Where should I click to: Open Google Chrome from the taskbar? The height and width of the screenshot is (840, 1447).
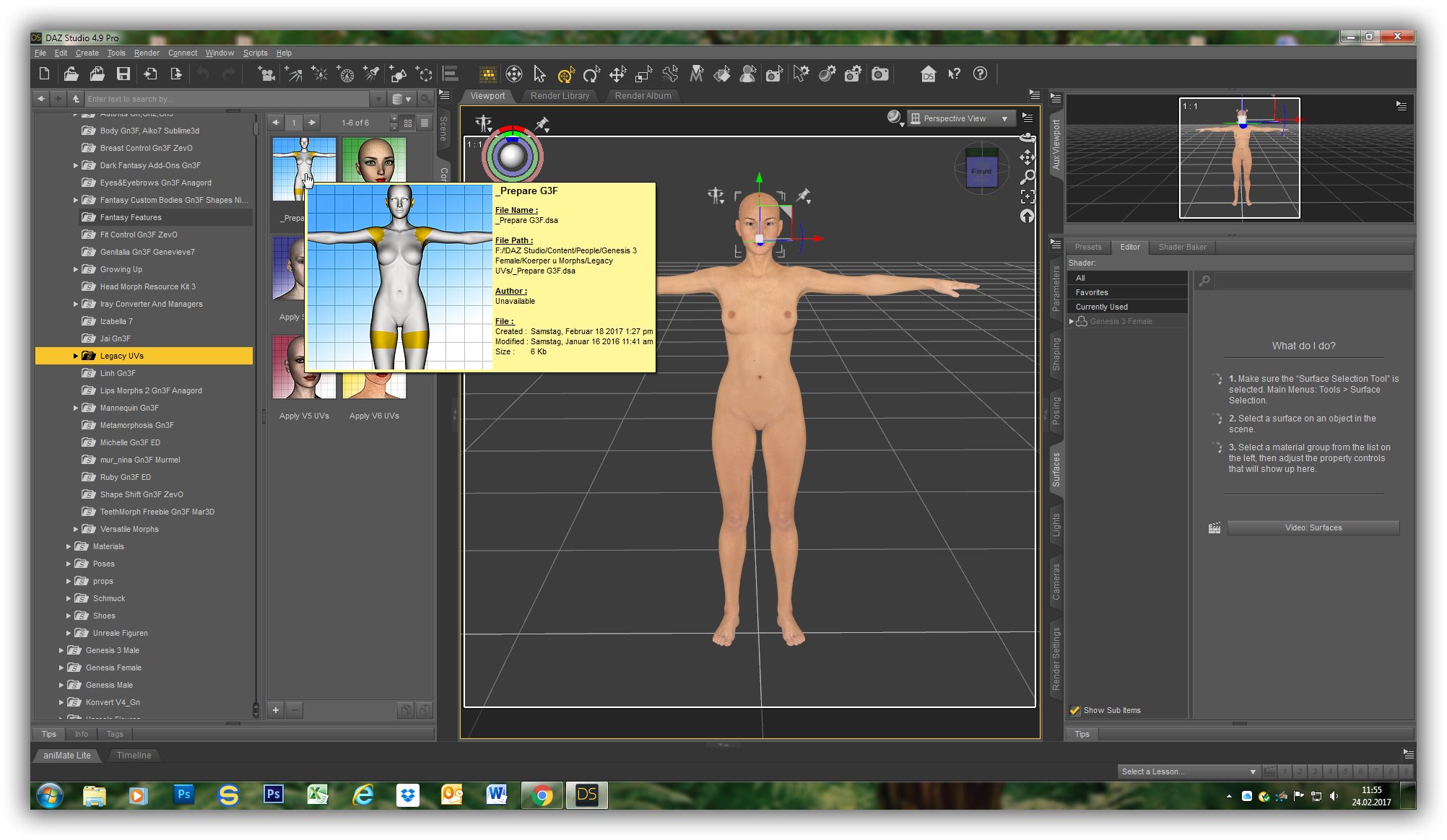[542, 795]
